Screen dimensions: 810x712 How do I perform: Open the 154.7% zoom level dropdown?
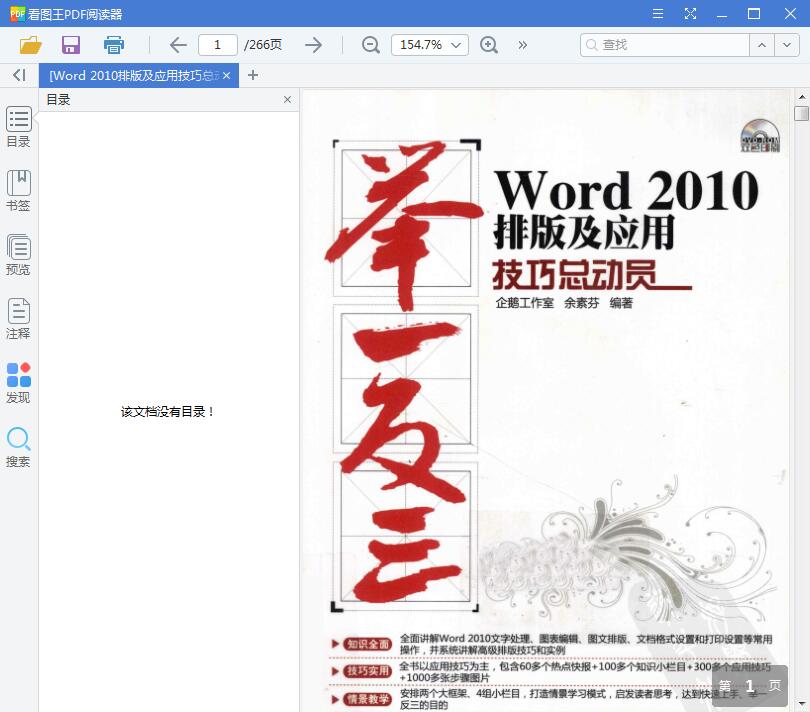point(430,45)
